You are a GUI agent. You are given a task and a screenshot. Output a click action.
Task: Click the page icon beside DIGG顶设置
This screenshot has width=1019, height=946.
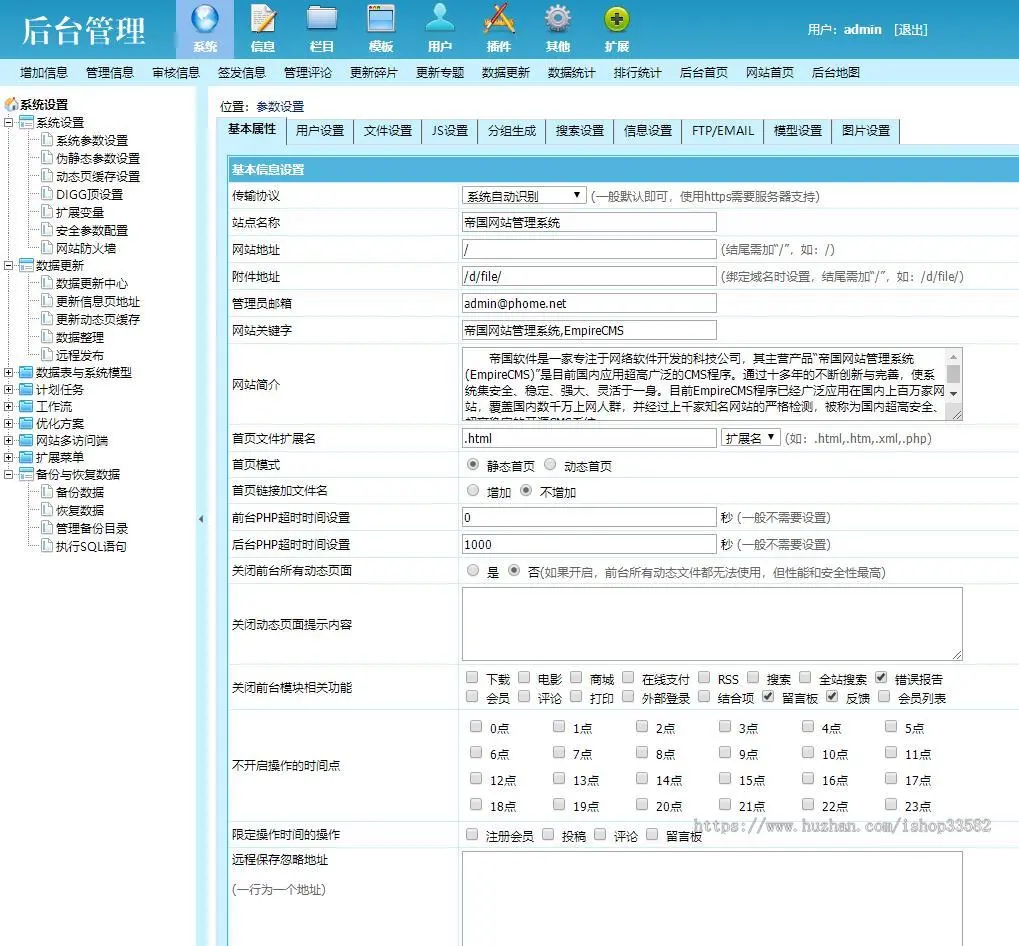point(46,194)
